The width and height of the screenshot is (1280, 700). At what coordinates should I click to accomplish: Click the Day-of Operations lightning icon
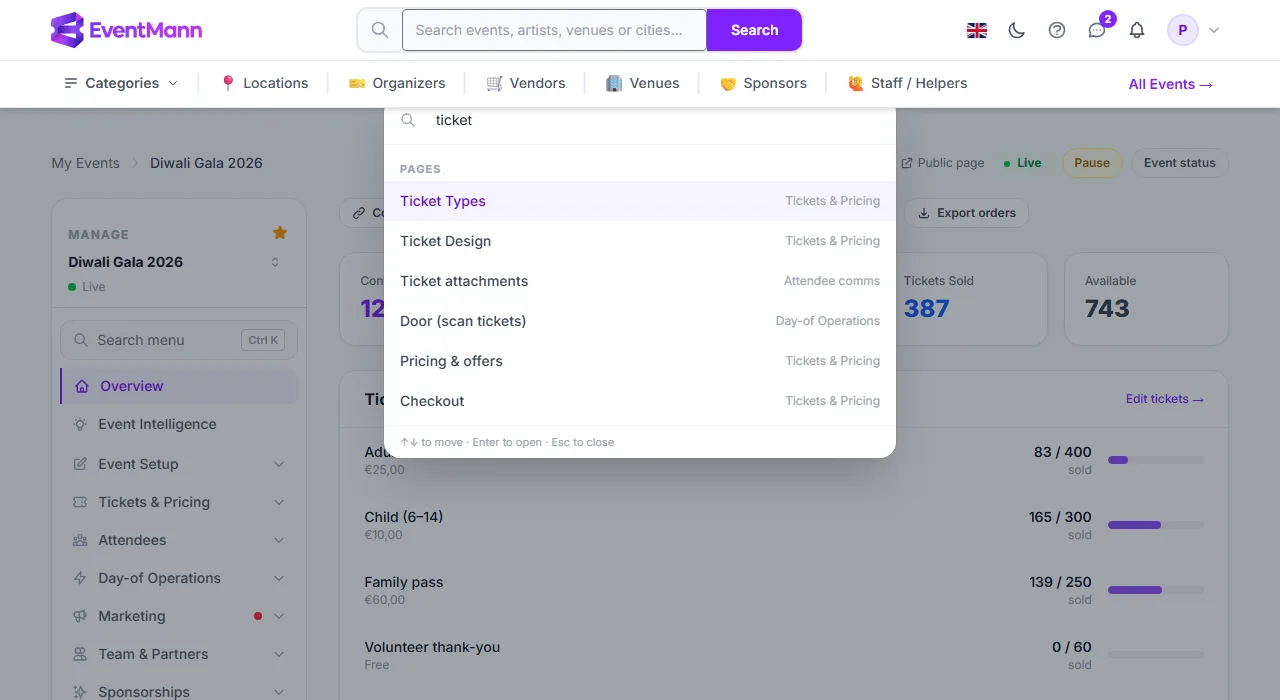click(x=80, y=578)
